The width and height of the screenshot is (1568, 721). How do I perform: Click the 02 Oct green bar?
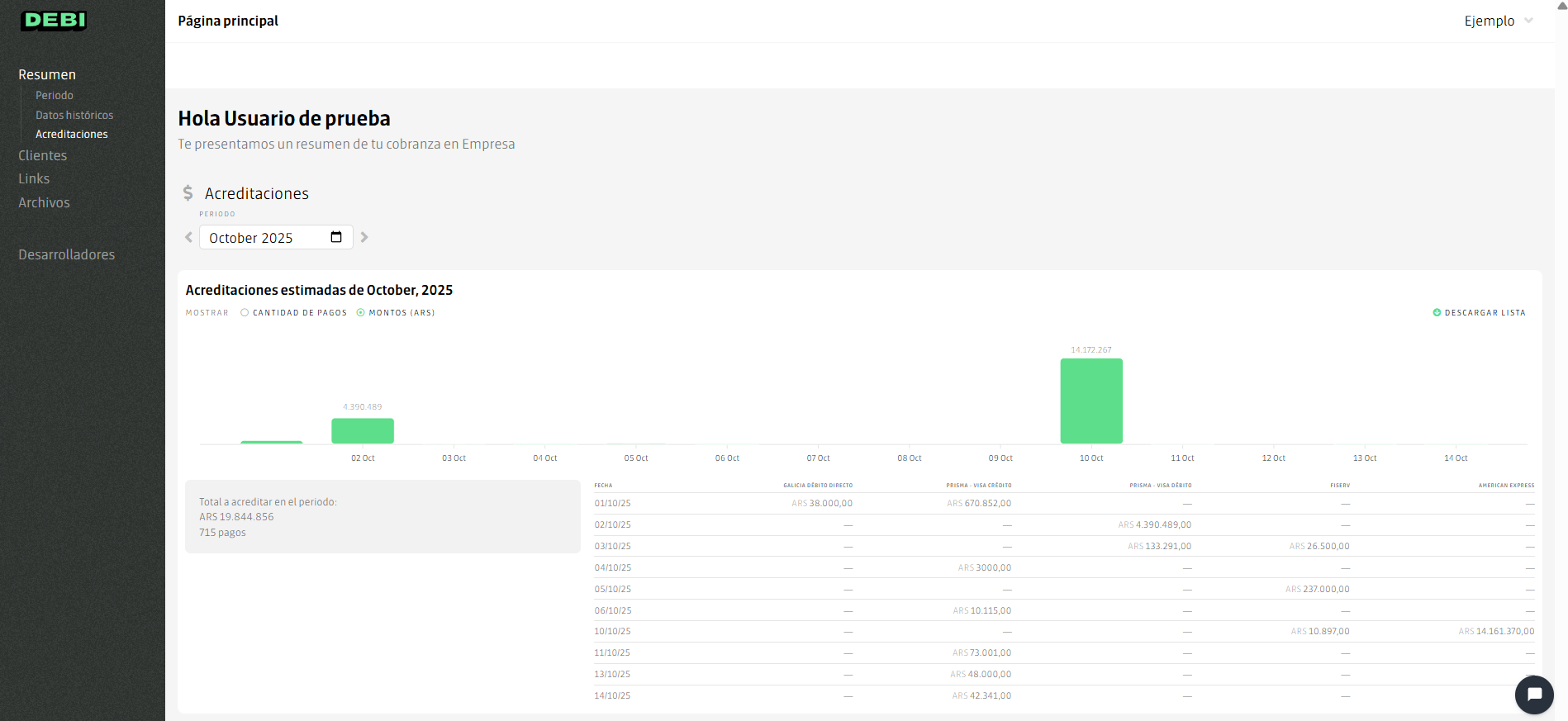[363, 431]
